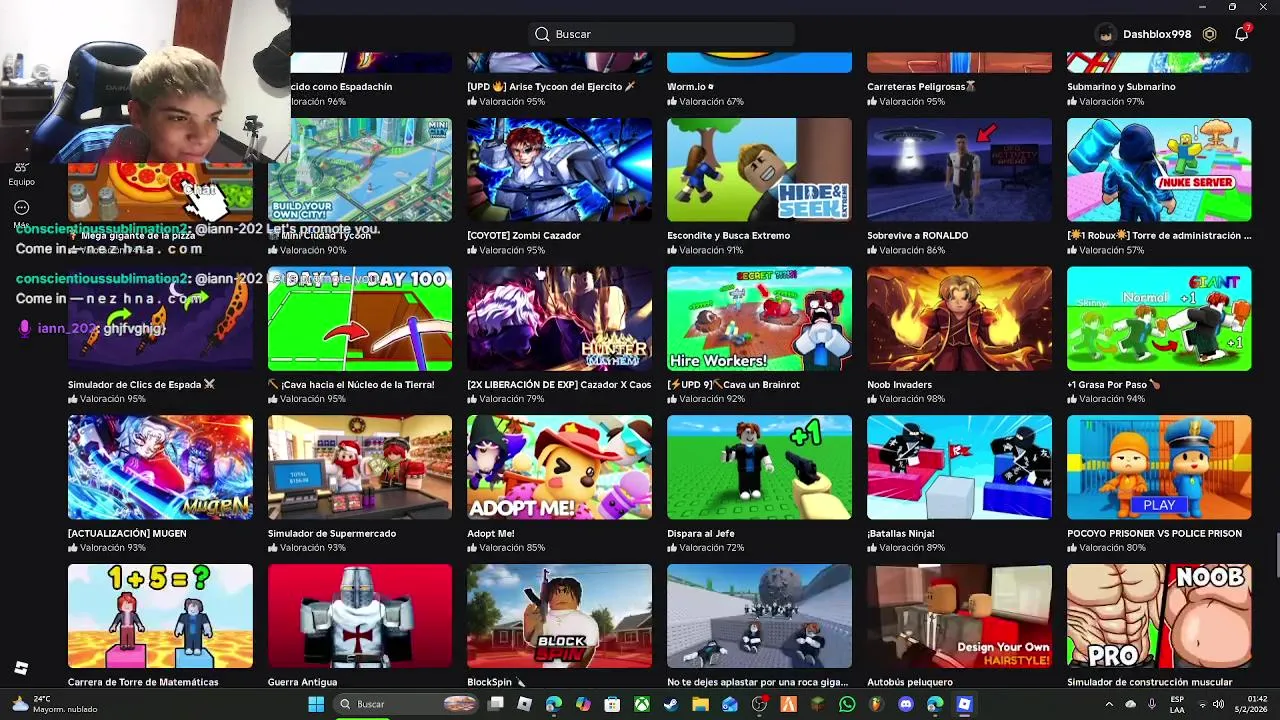Open the 1+5=? math tower thumbnail
The image size is (1280, 720).
point(160,616)
